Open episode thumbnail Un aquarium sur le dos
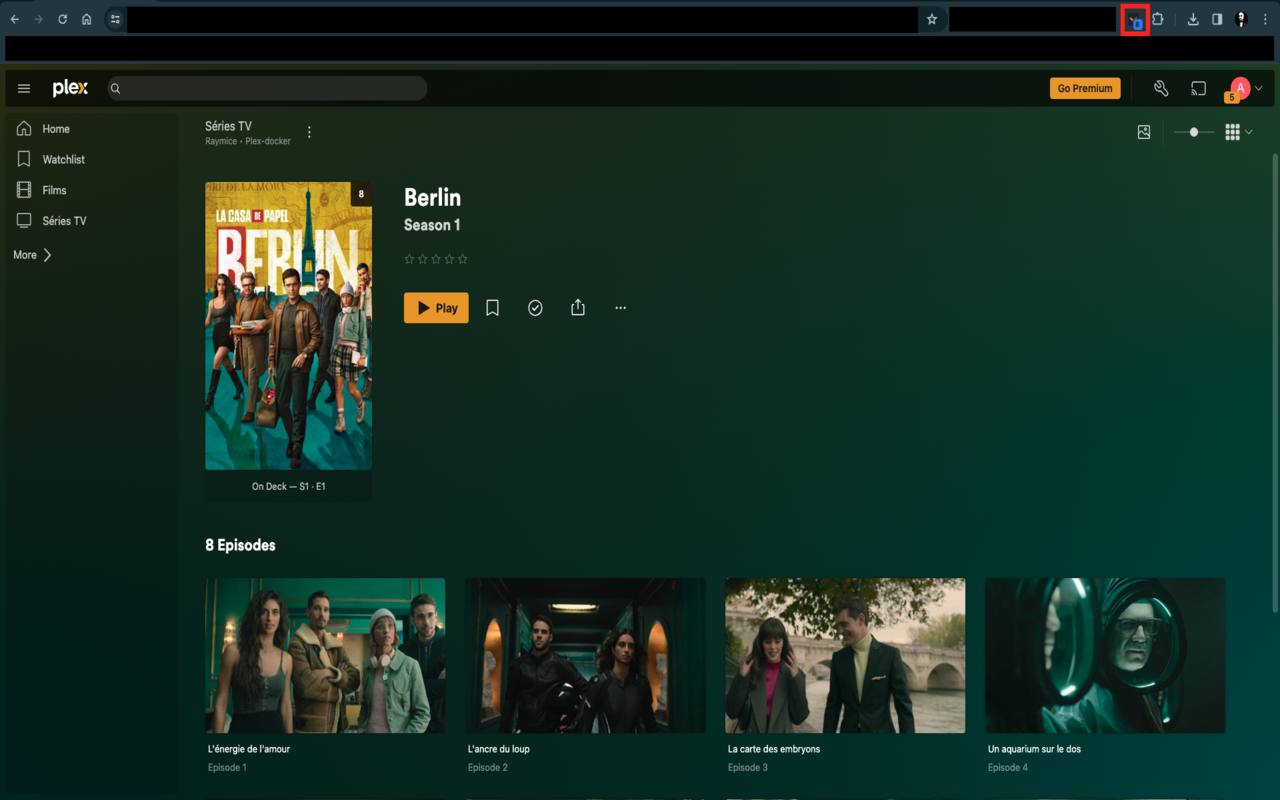The height and width of the screenshot is (800, 1280). (x=1105, y=655)
